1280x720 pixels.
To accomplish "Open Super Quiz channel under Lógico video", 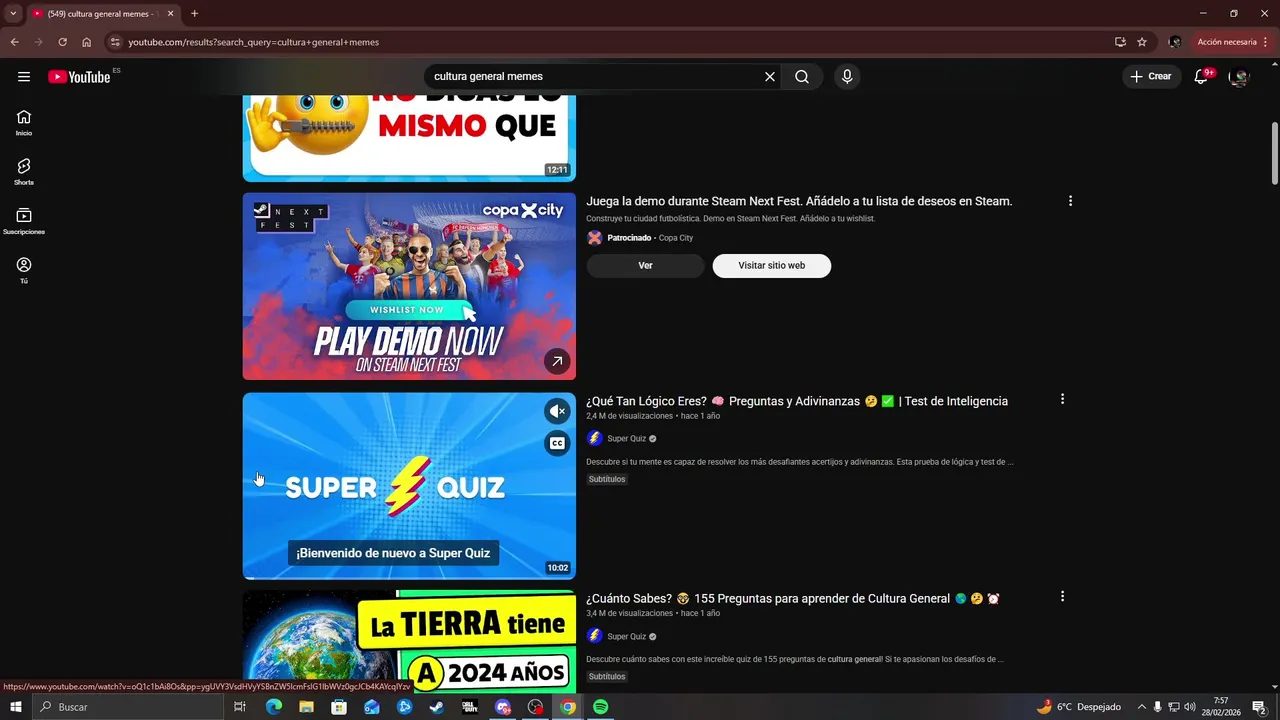I will coord(627,439).
